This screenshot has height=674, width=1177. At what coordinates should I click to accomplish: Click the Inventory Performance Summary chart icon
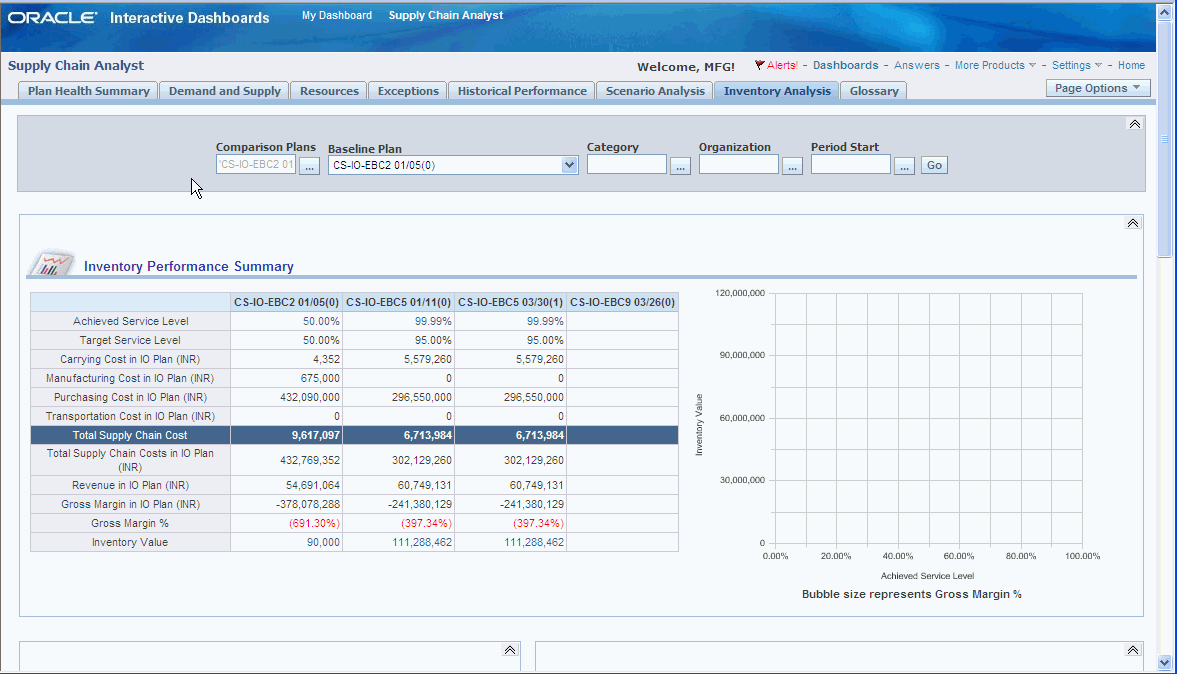point(52,263)
